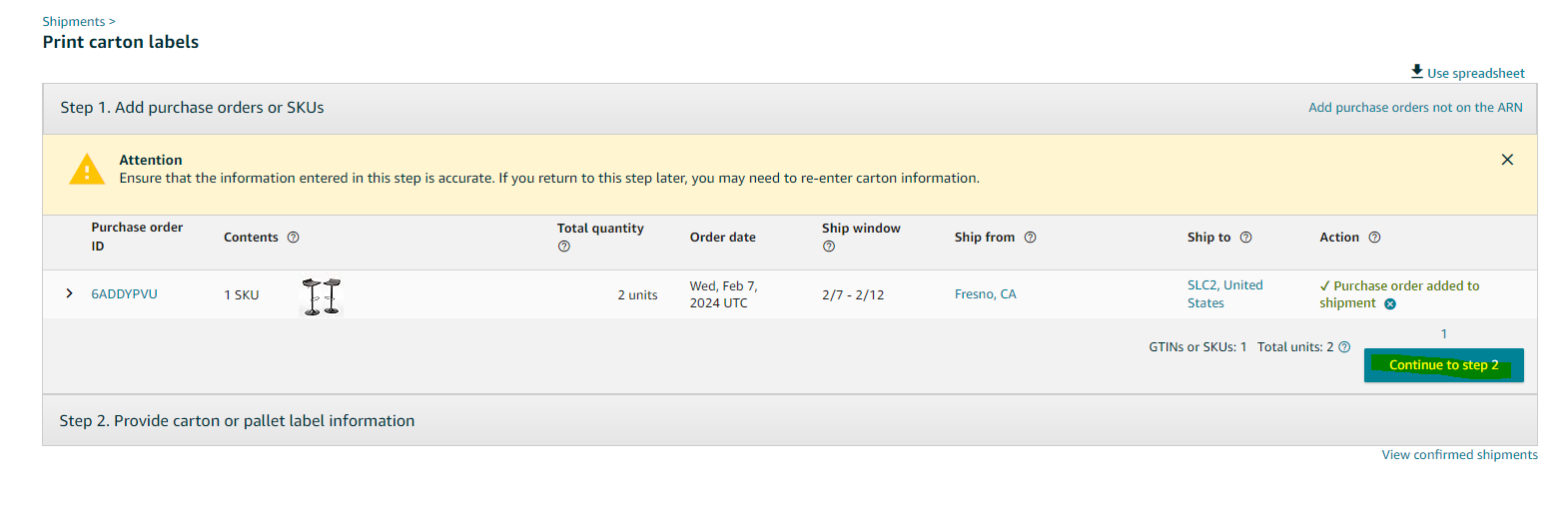Open Add purchase orders not on the ARN
This screenshot has height=510, width=1568.
pos(1415,108)
